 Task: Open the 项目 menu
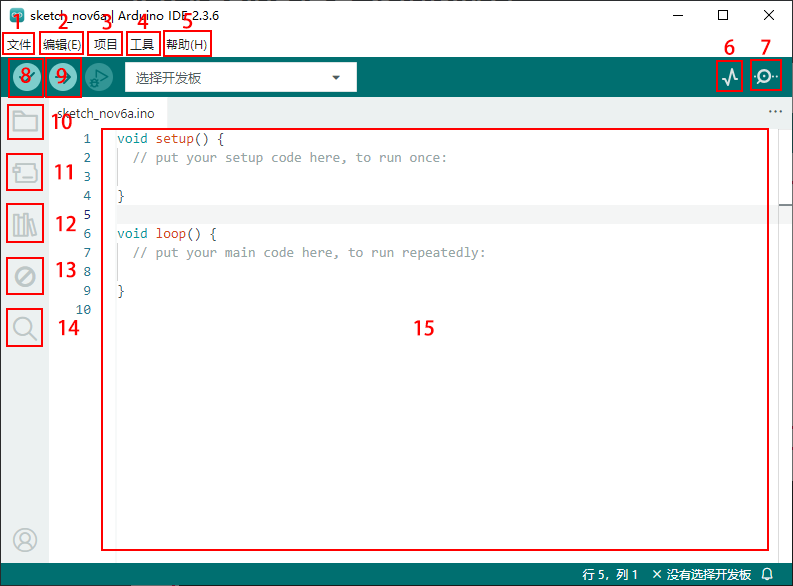[105, 44]
